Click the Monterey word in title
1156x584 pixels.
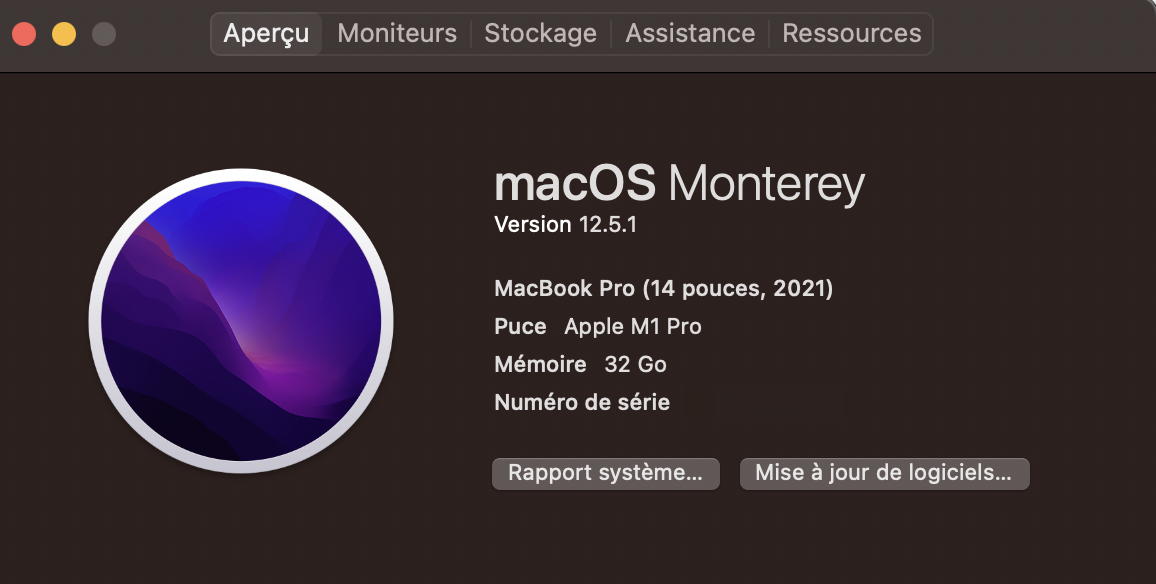(766, 185)
